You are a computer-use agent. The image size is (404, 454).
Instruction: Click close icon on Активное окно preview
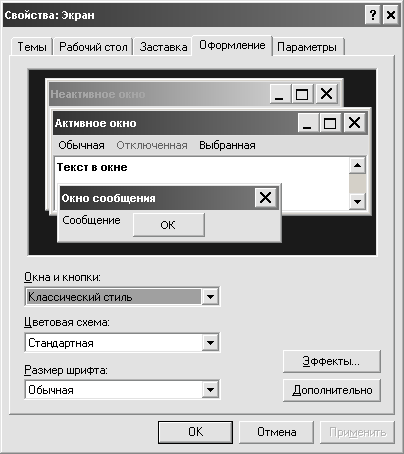354,123
